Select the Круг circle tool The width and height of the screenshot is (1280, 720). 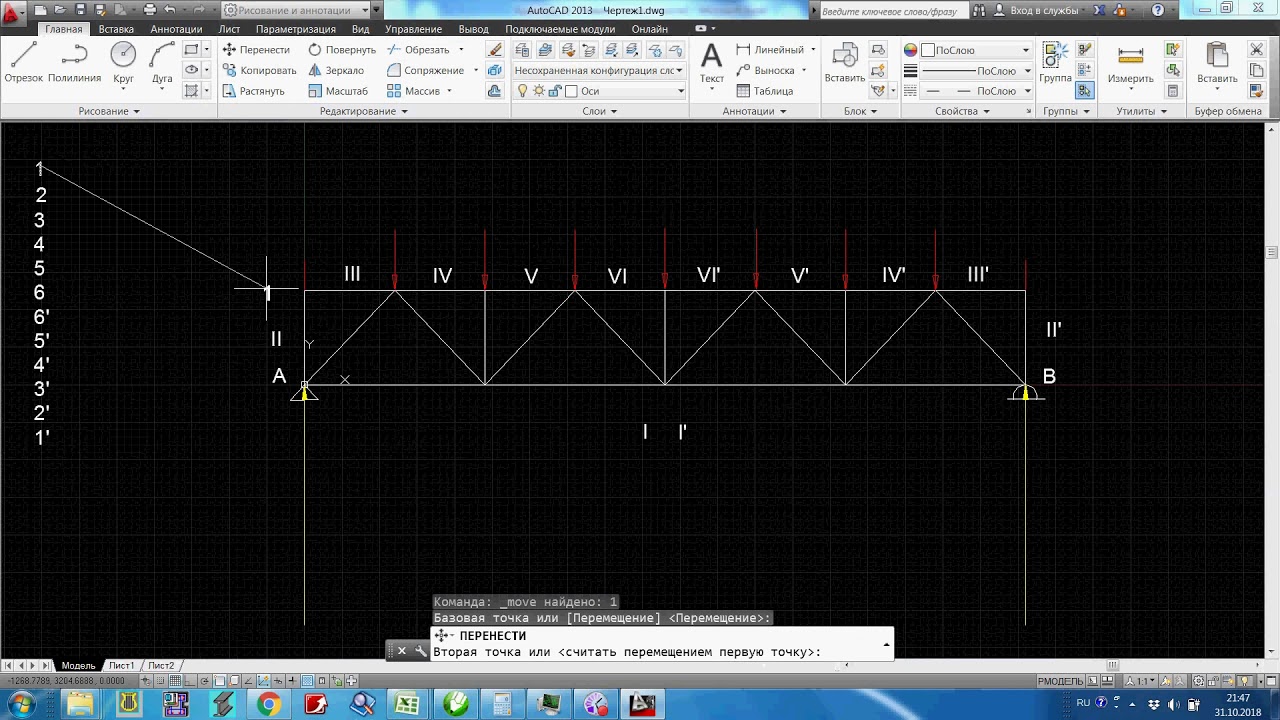coord(123,62)
